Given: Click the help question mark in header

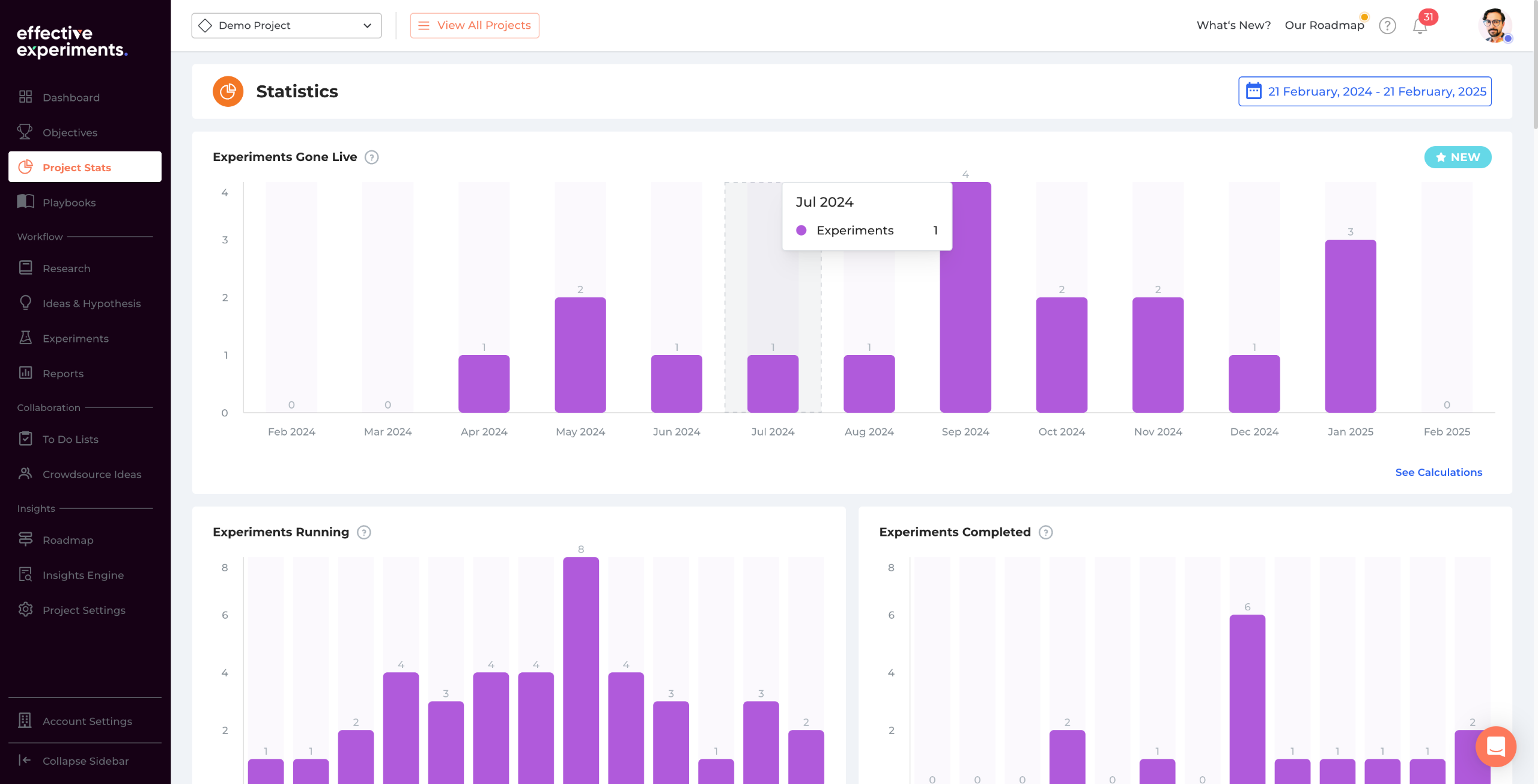Looking at the screenshot, I should 1387,26.
